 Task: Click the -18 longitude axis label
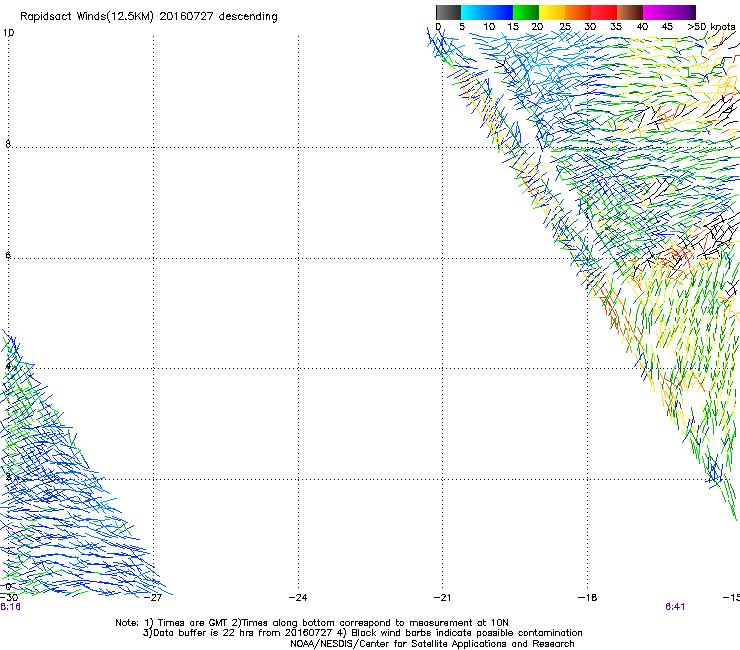coord(588,598)
